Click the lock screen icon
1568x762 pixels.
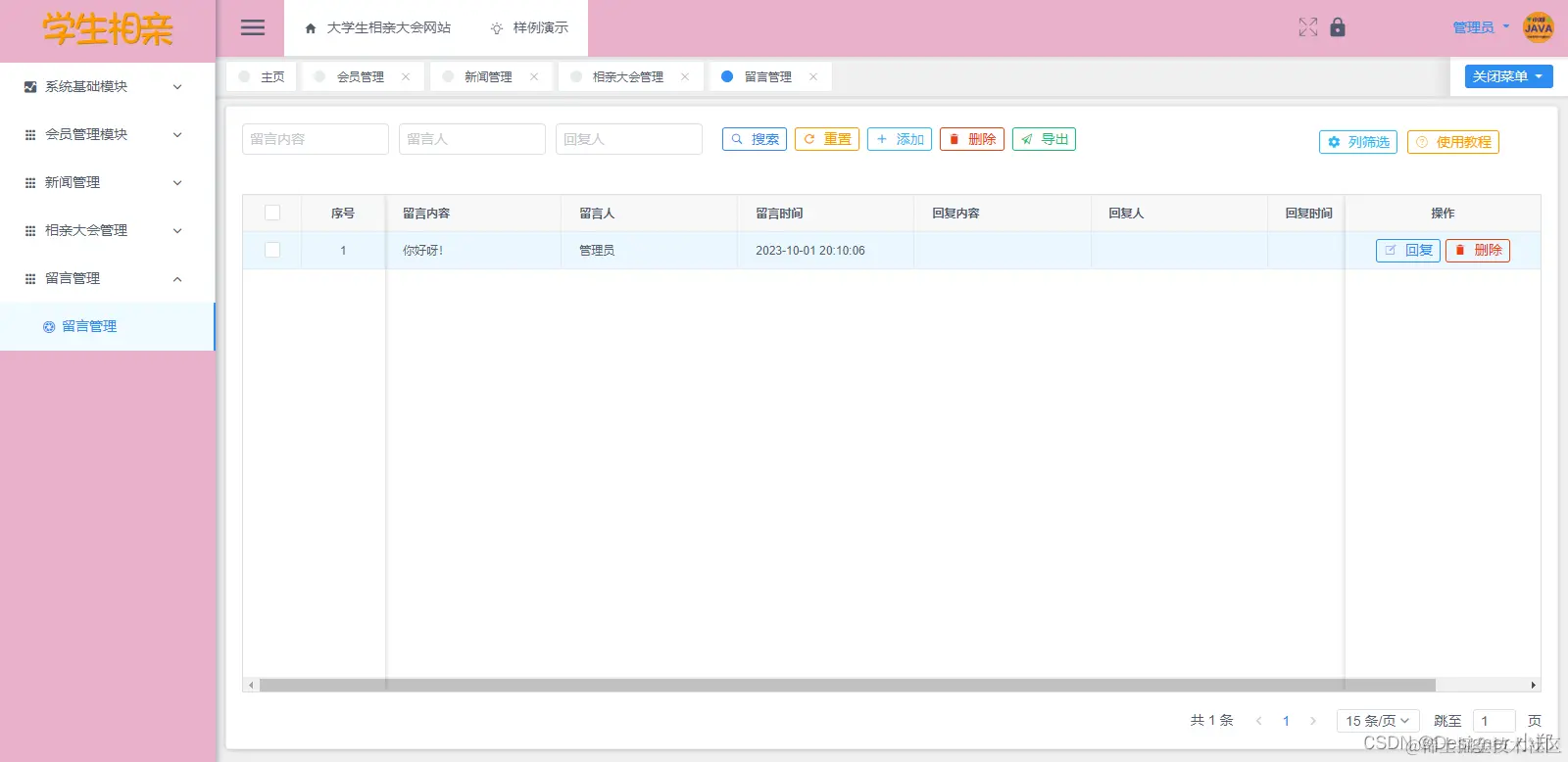1338,27
